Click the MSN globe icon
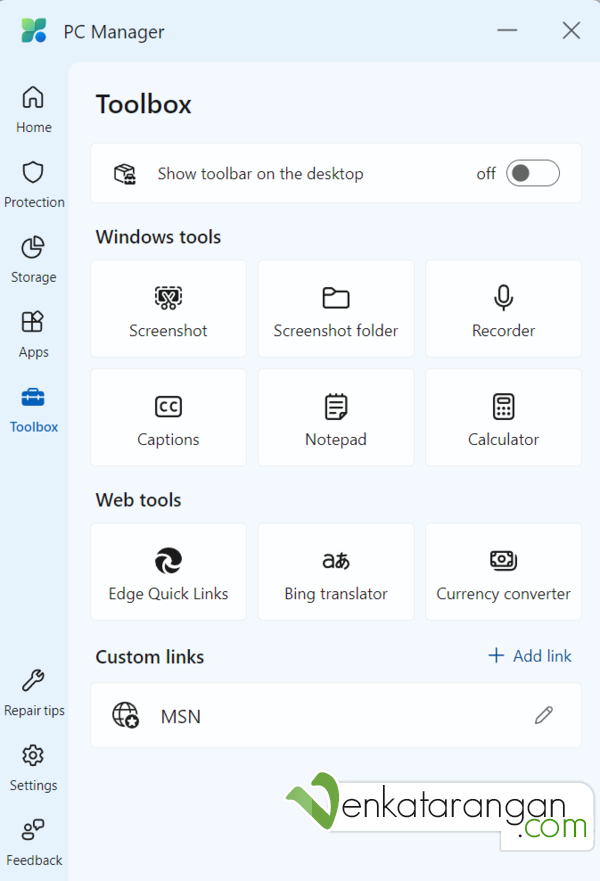The image size is (600, 881). tap(125, 715)
